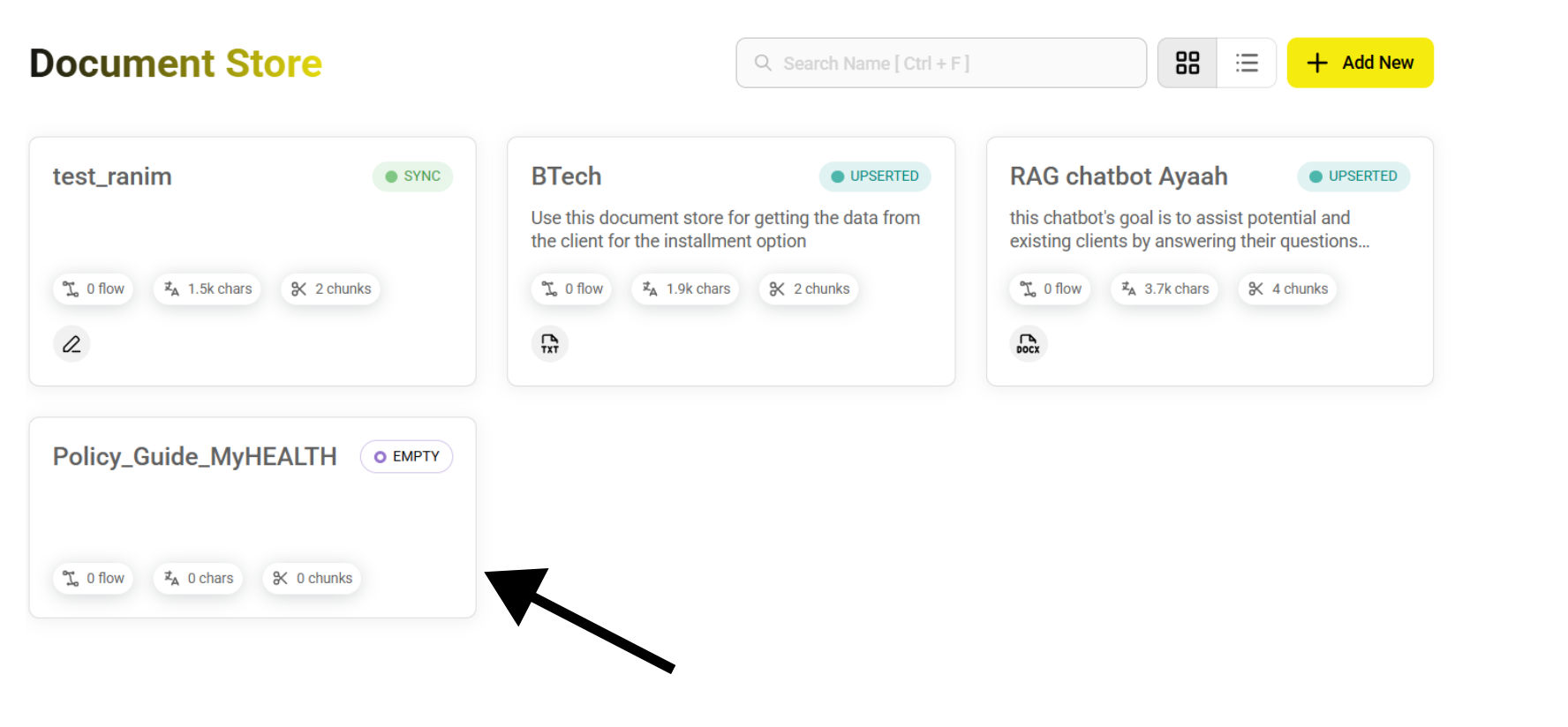Click the UPSERTED badge on BTech
Image resolution: width=1568 pixels, height=727 pixels.
875,176
